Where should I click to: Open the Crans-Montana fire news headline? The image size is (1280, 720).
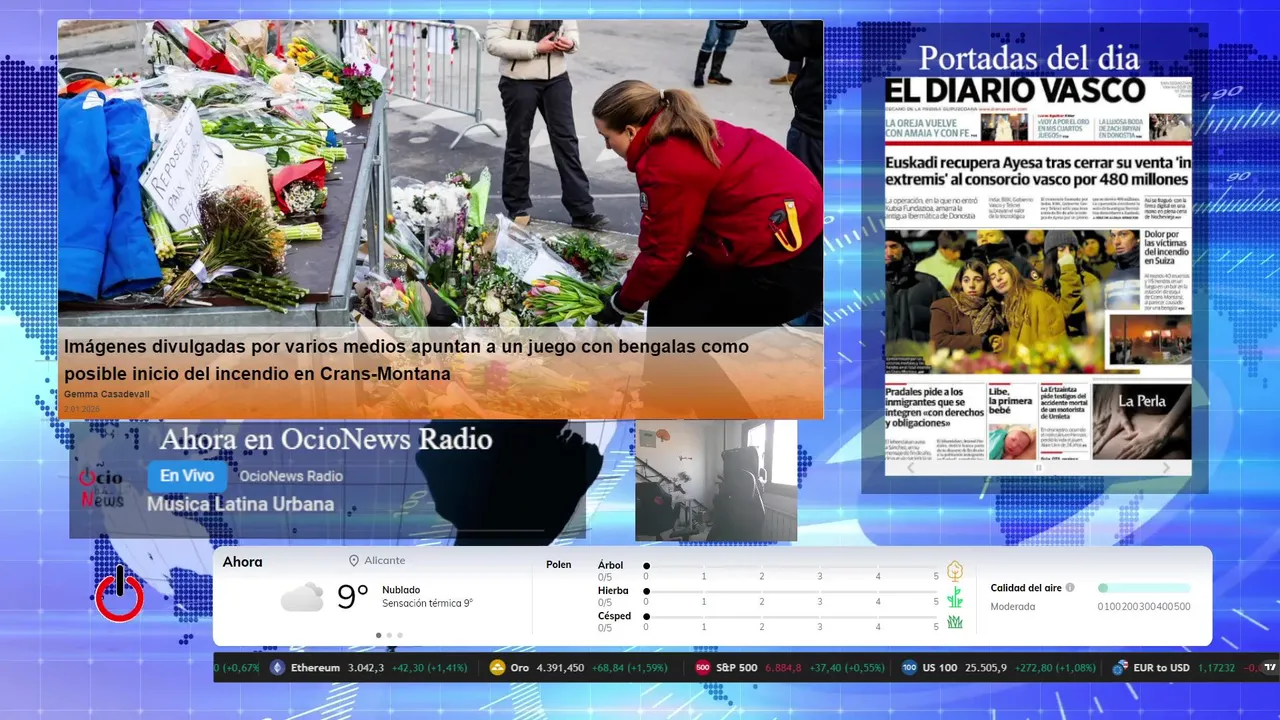coord(406,360)
